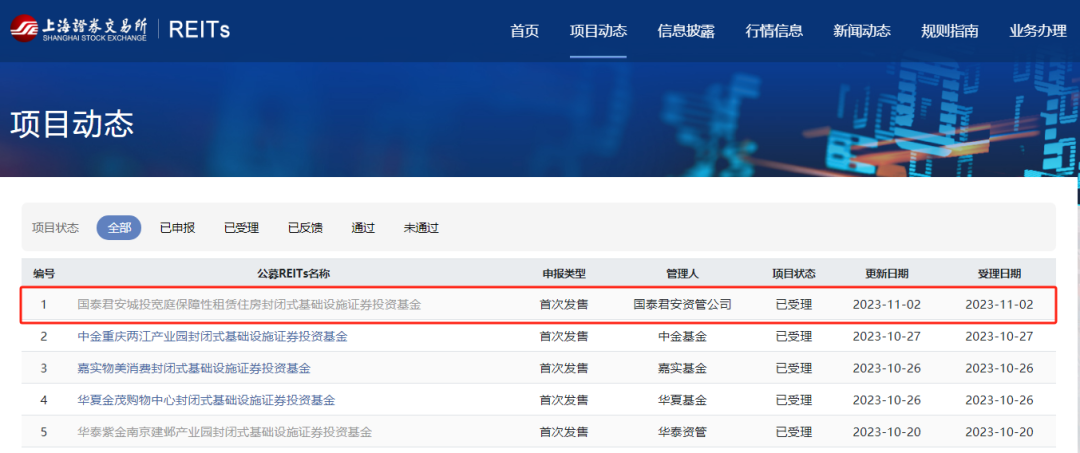
Task: Click manager cell 嘉实基金
Action: click(683, 368)
